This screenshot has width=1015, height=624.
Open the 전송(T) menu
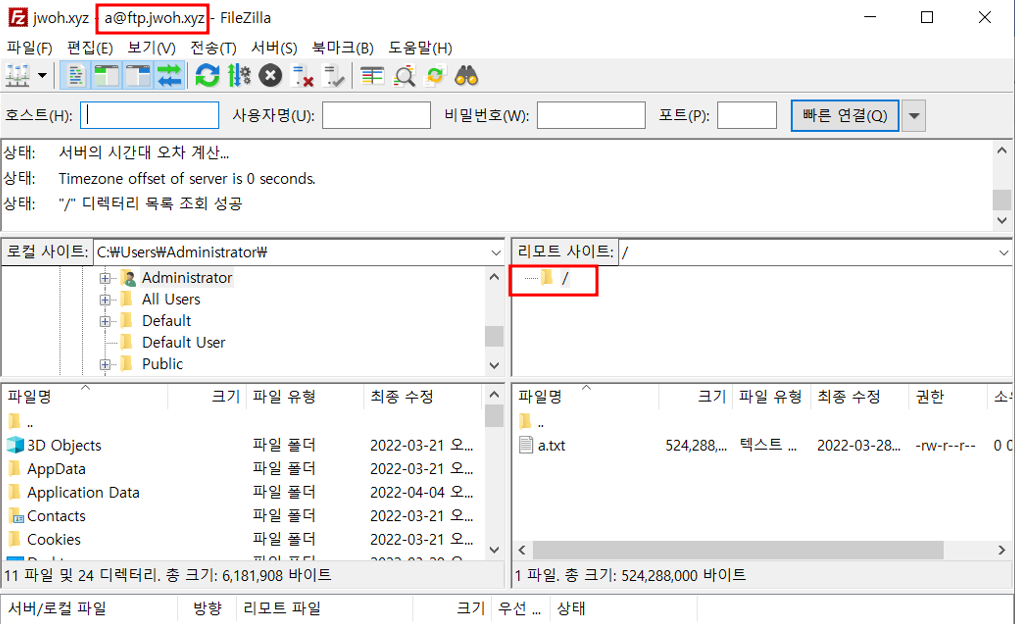coord(213,48)
